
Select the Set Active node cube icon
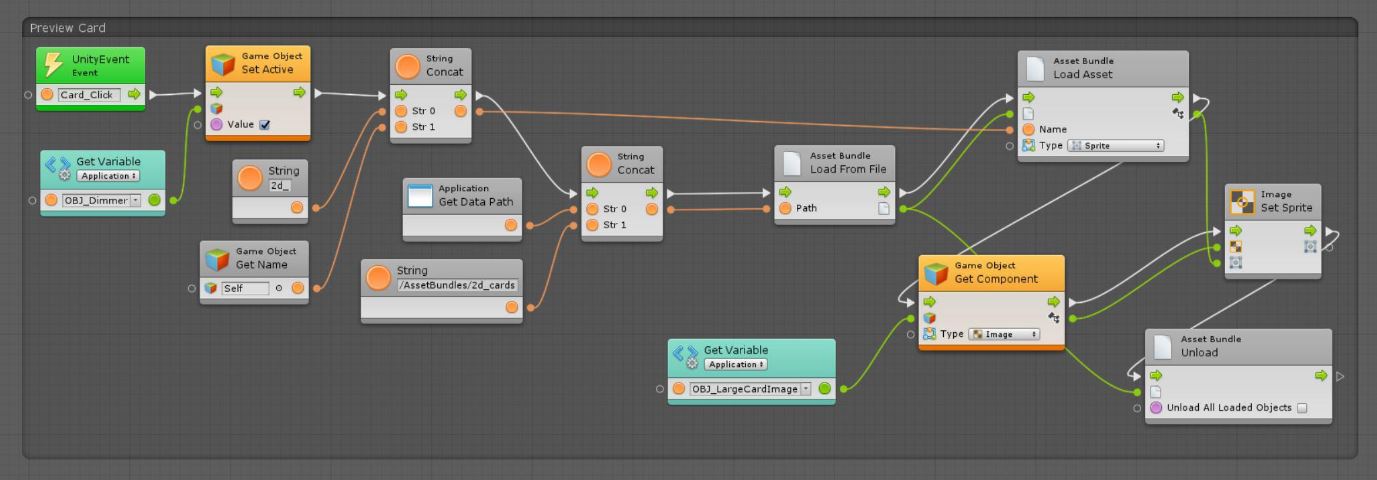pyautogui.click(x=222, y=64)
